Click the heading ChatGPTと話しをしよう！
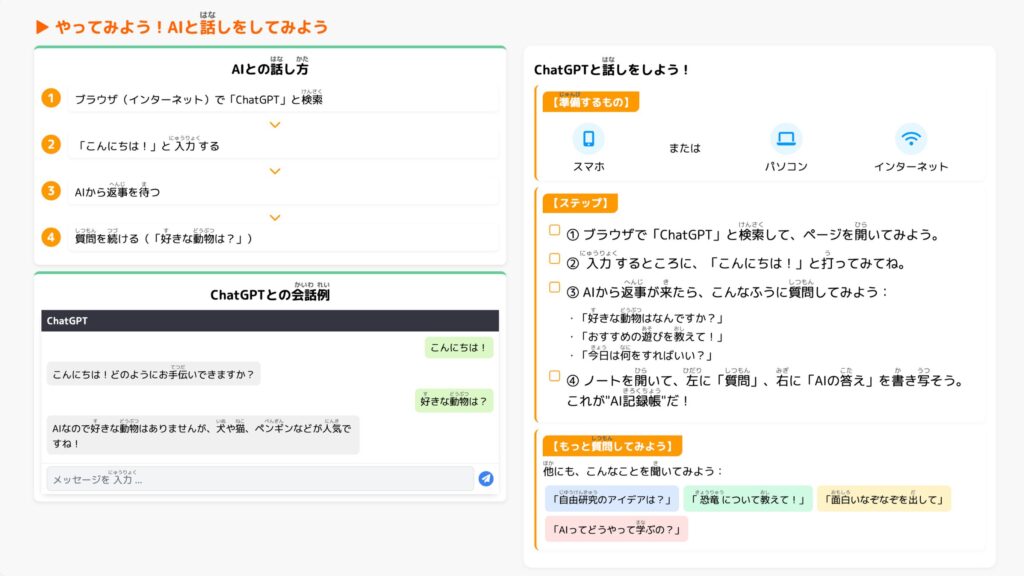The image size is (1024, 576). [x=612, y=69]
